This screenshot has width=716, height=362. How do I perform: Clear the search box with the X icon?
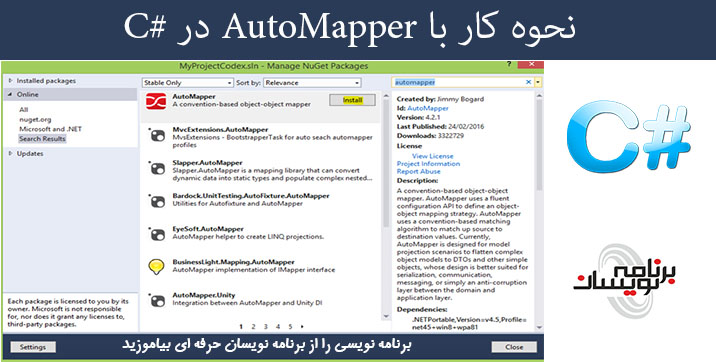(528, 82)
